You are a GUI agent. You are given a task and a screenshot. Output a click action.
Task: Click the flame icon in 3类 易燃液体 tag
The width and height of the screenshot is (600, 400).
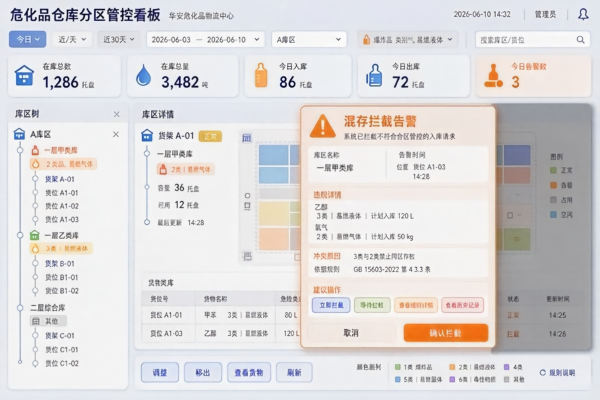pos(36,249)
